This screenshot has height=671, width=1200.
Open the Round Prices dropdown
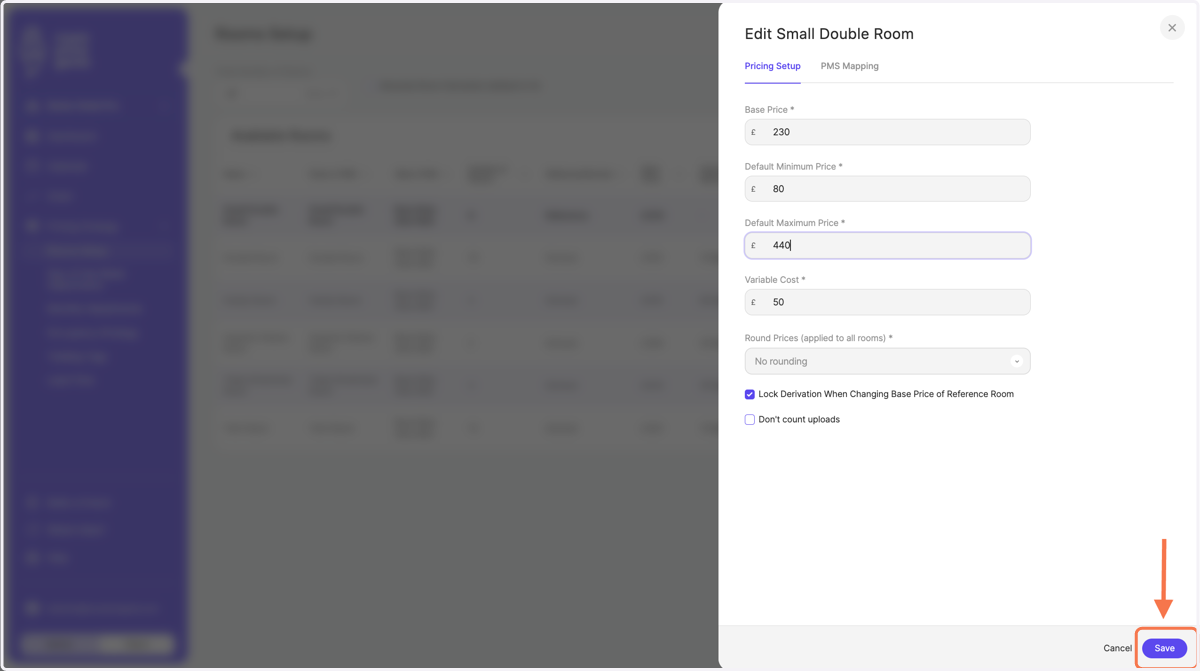[887, 361]
